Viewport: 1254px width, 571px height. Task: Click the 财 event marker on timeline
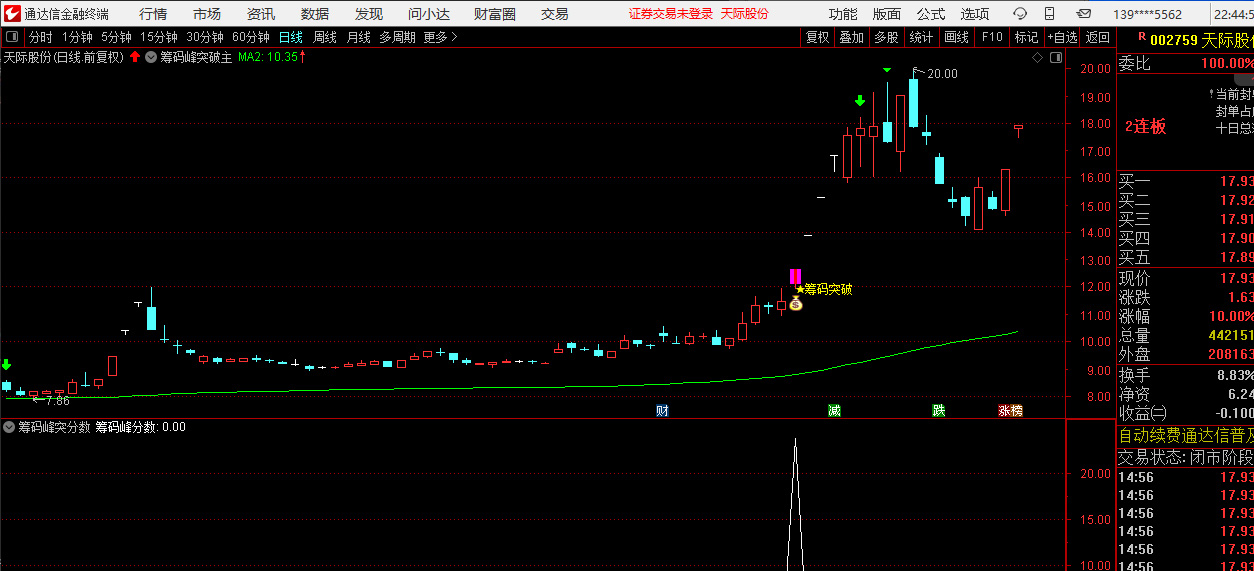[661, 410]
